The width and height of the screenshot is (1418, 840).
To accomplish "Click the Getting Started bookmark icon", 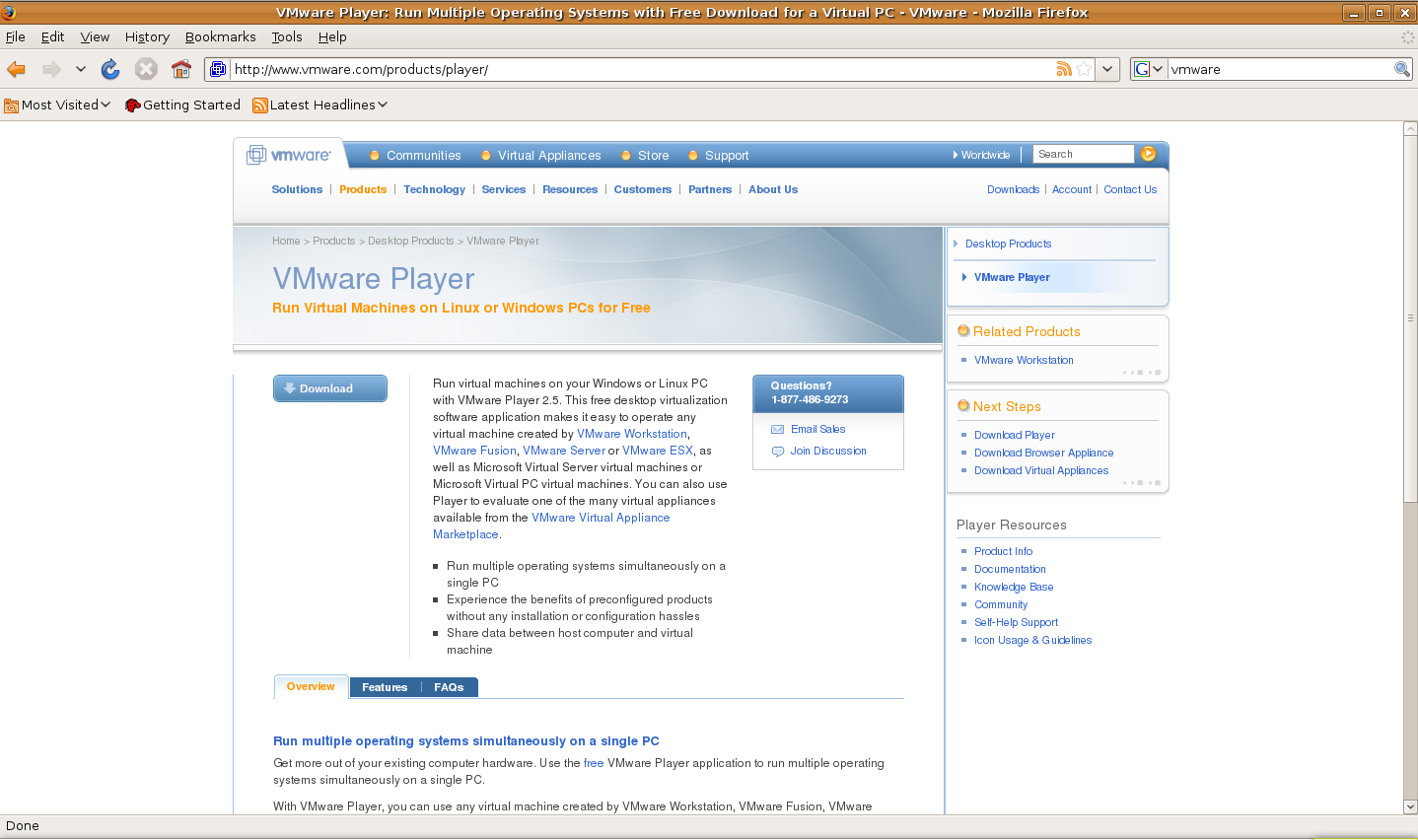I will pyautogui.click(x=133, y=105).
